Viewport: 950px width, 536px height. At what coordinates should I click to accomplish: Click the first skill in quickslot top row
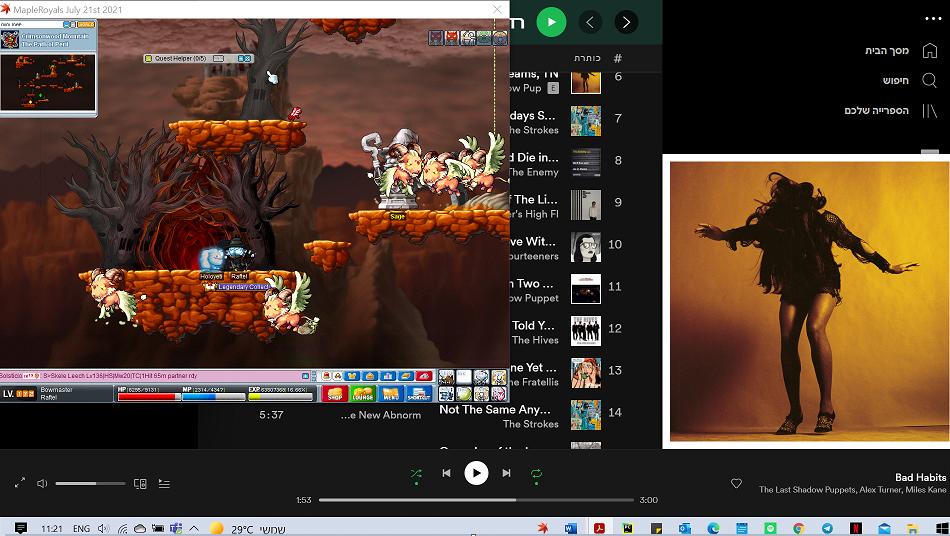[x=446, y=377]
